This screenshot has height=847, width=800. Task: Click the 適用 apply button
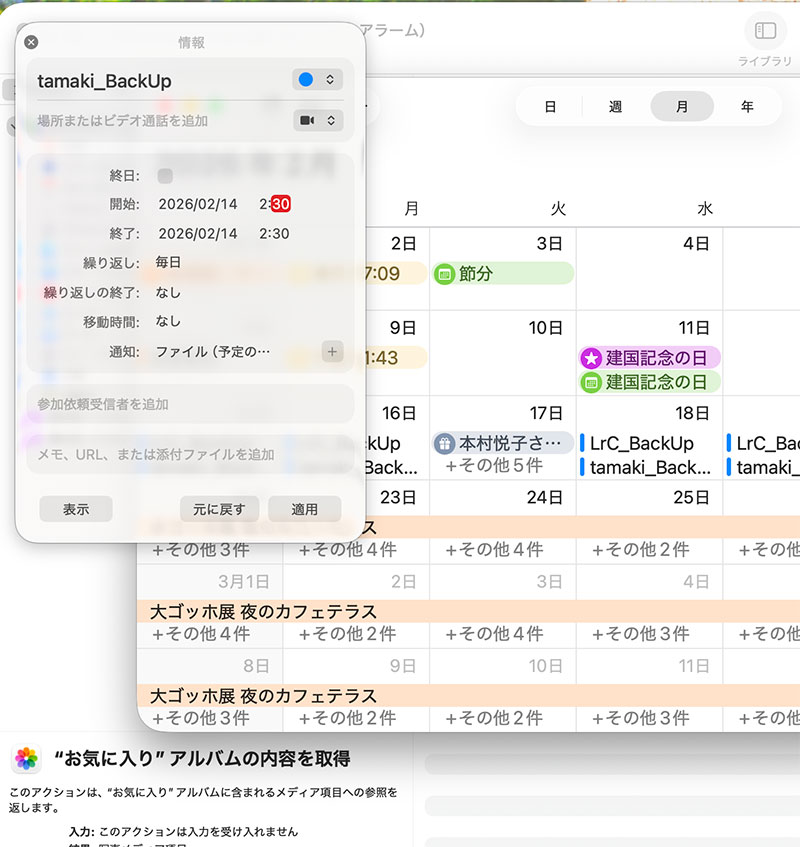(304, 509)
